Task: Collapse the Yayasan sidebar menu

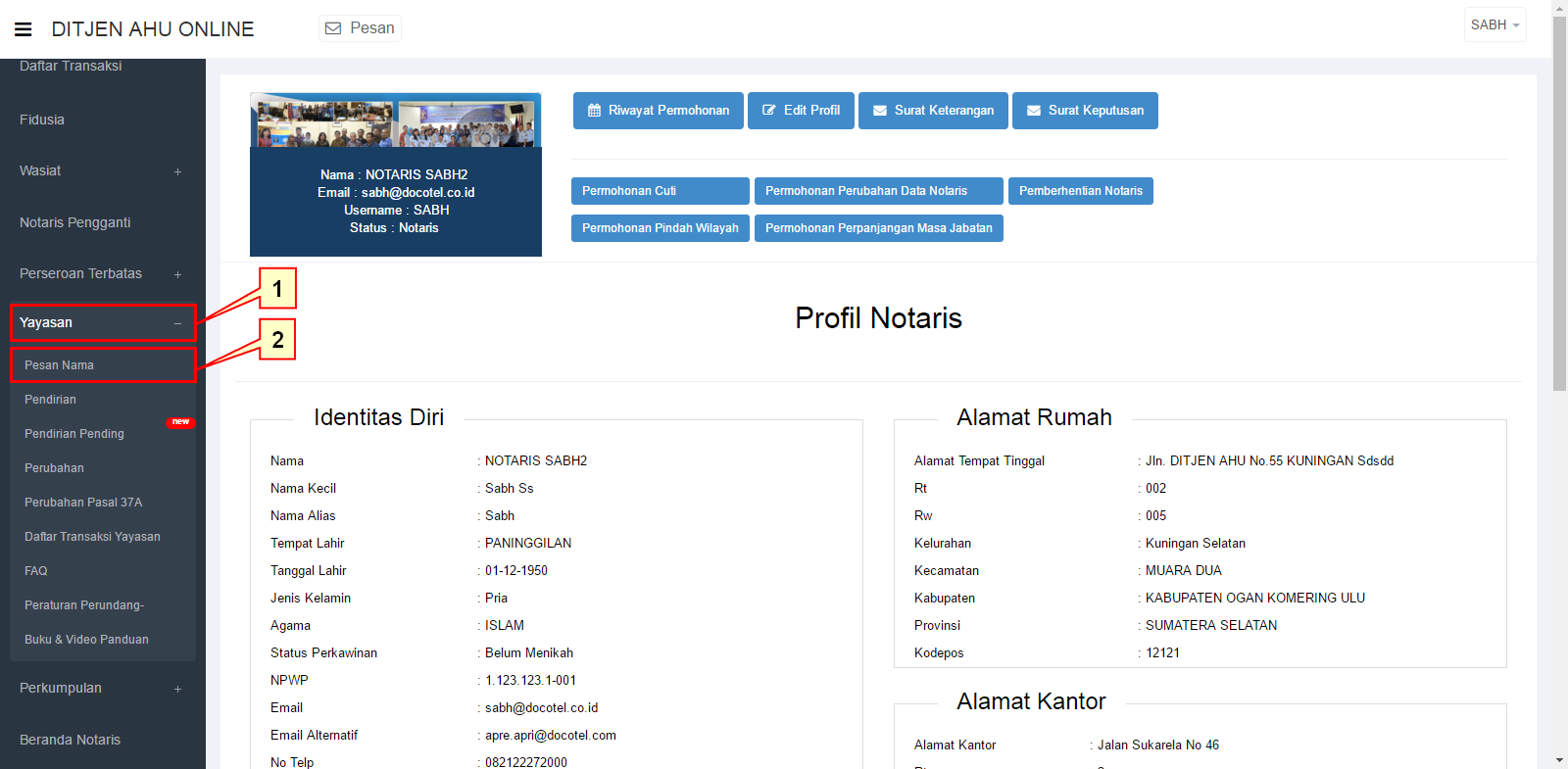Action: tap(177, 323)
